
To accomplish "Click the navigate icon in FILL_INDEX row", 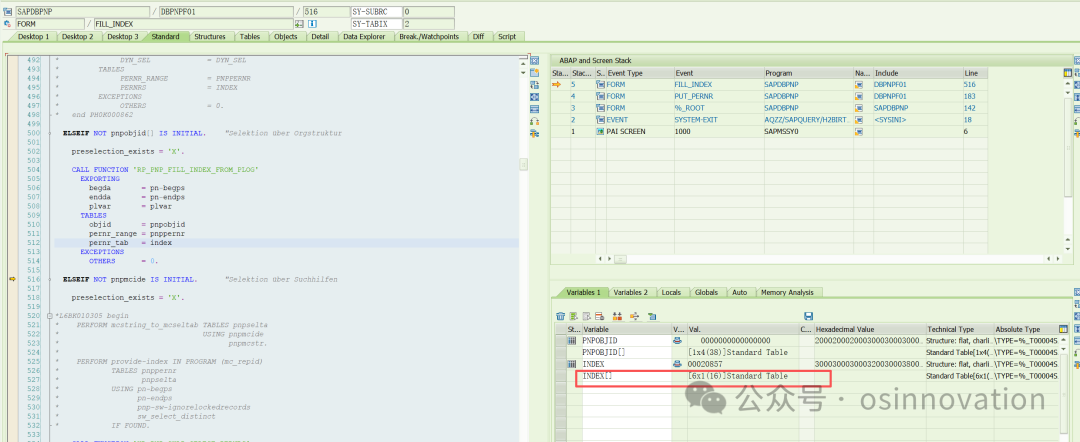I will coord(859,84).
